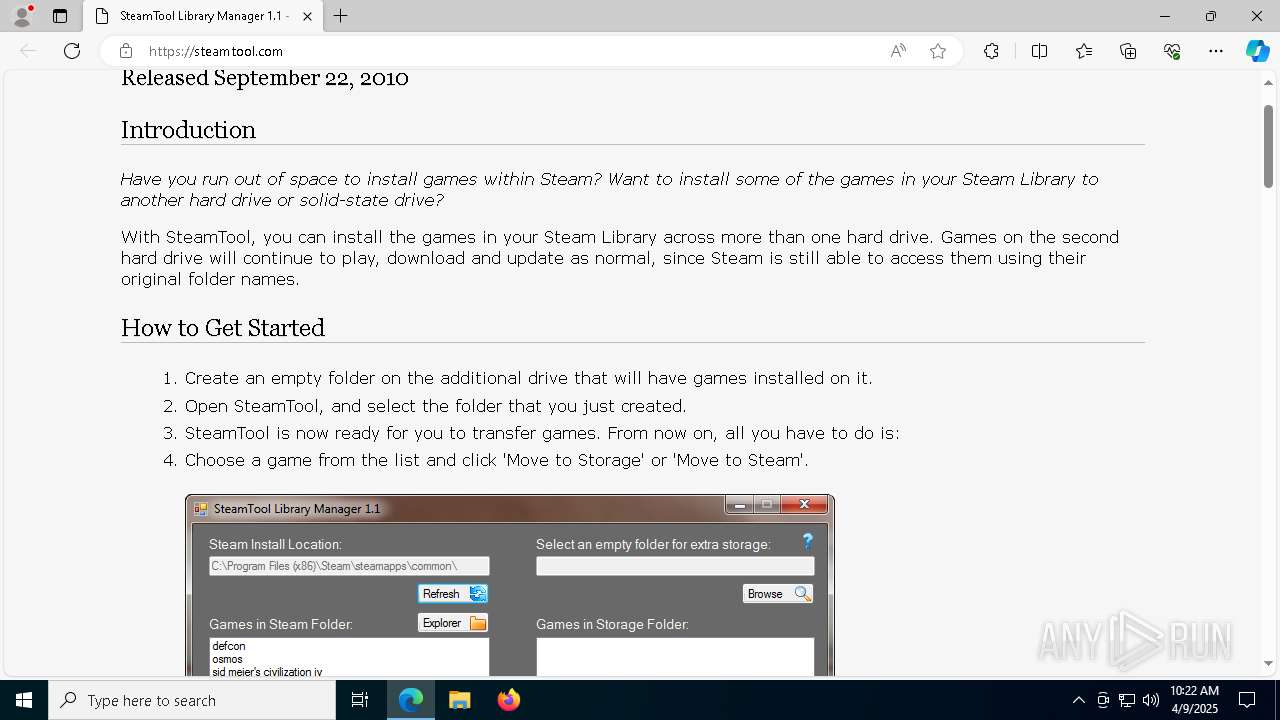Viewport: 1280px width, 720px height.
Task: Select 'defcon' in the games list
Action: (x=229, y=646)
